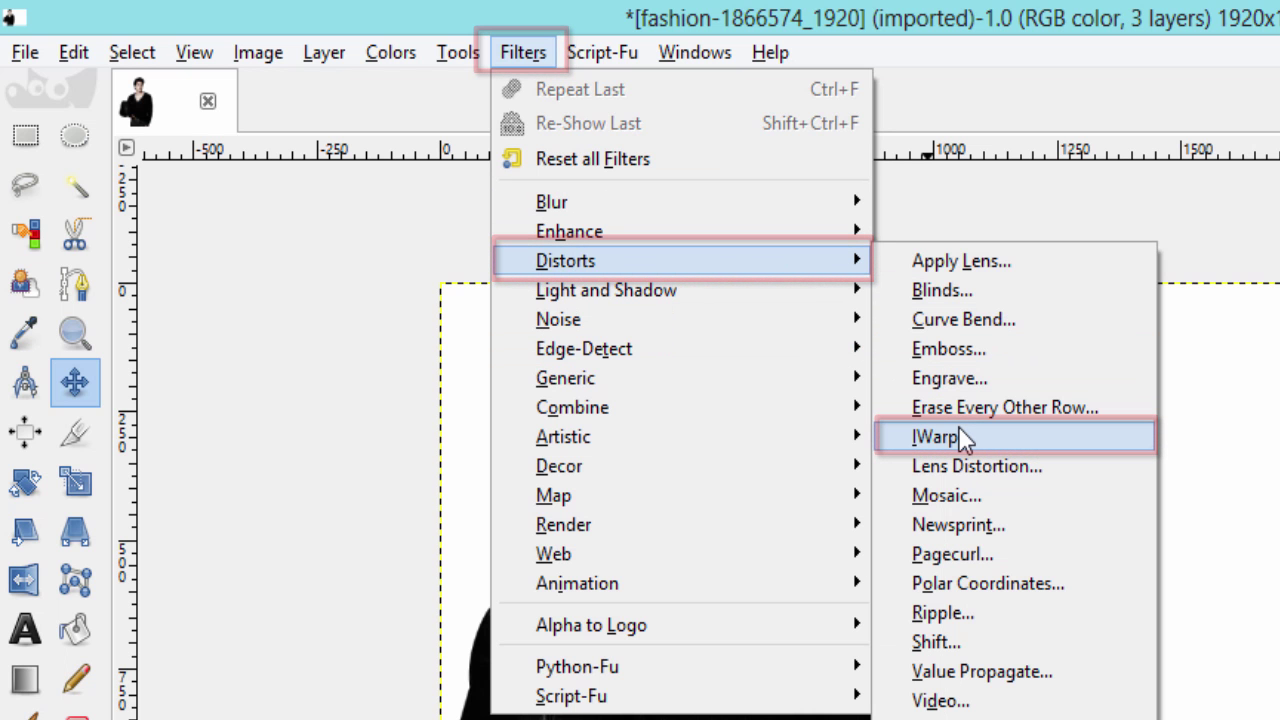Screen dimensions: 1280x720
Task: Expand the Render submenu
Action: tap(683, 525)
